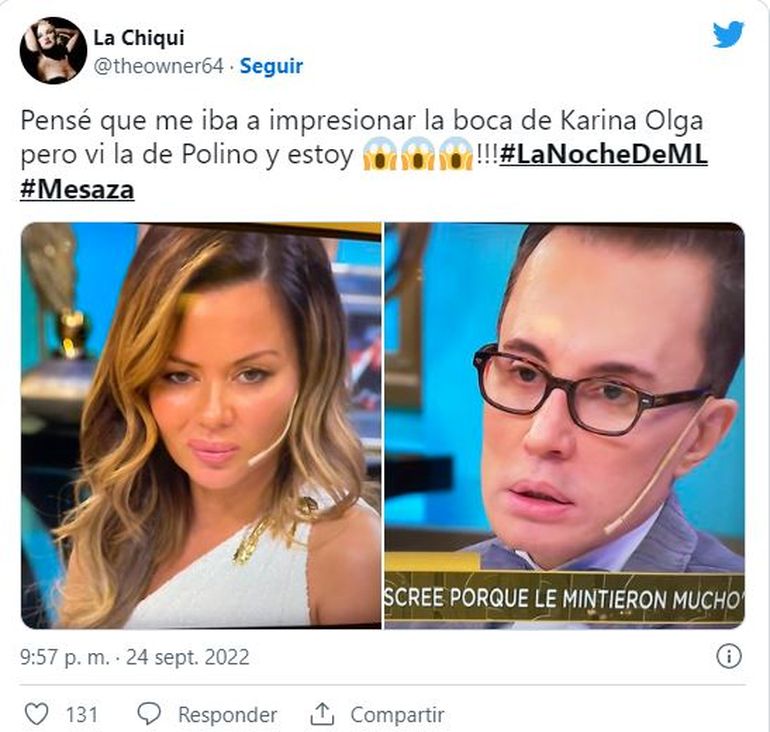Click the Responder label
The width and height of the screenshot is (770, 732).
point(227,714)
